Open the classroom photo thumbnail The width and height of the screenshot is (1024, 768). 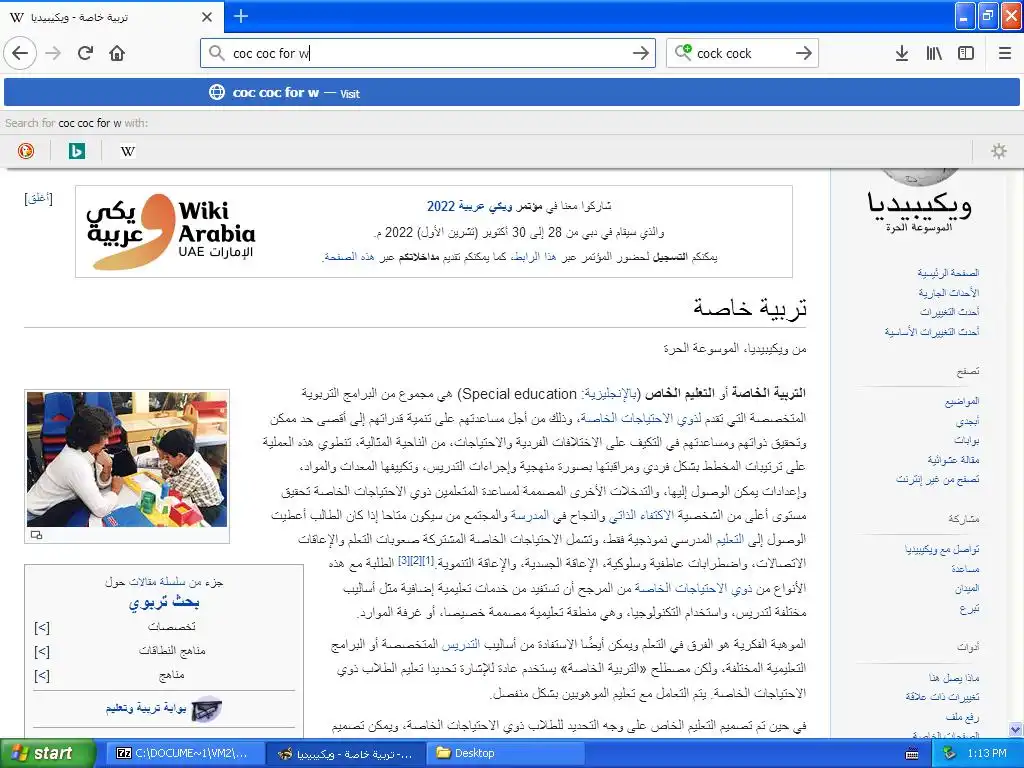(127, 459)
